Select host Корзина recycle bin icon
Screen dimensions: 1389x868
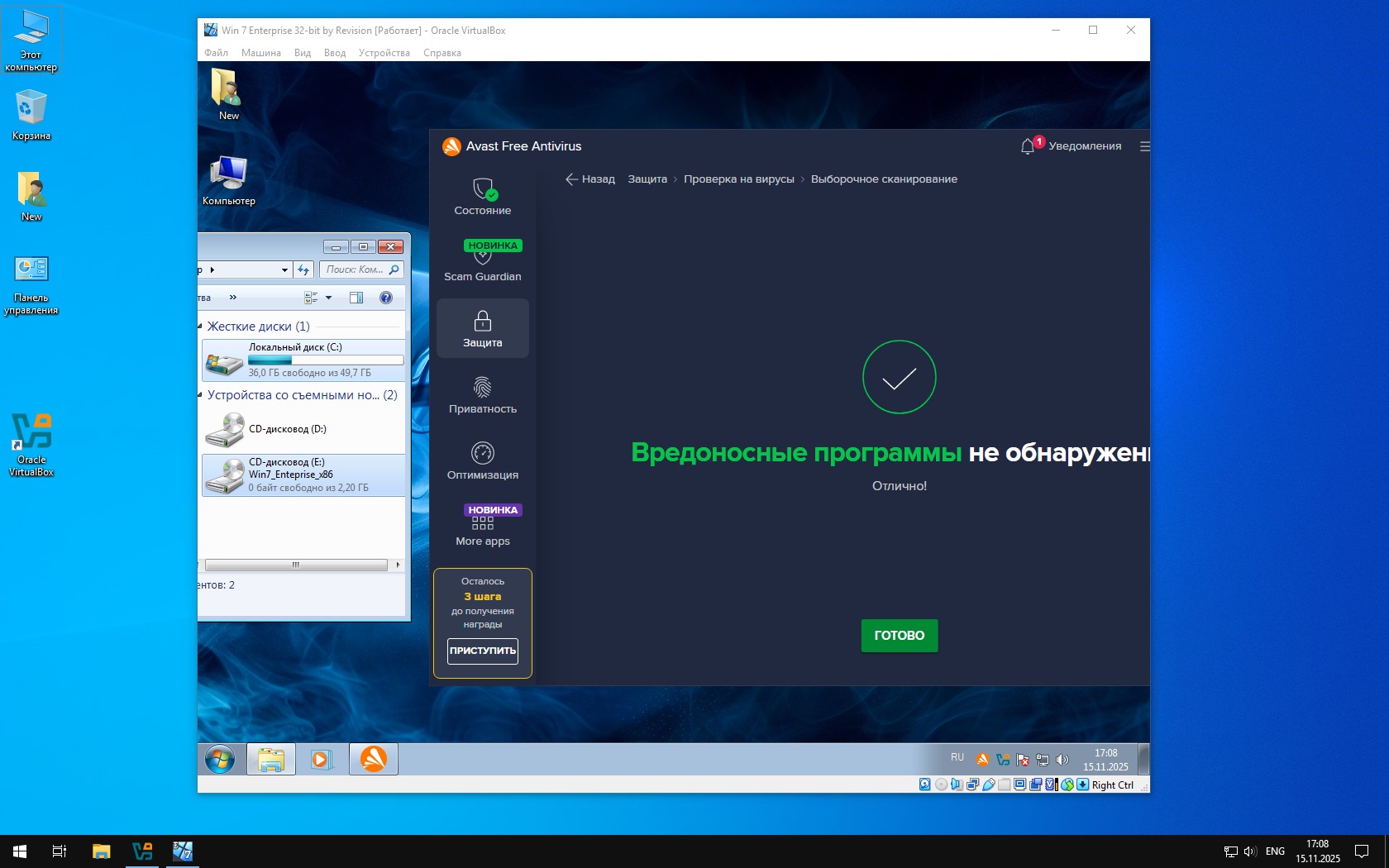pyautogui.click(x=31, y=115)
